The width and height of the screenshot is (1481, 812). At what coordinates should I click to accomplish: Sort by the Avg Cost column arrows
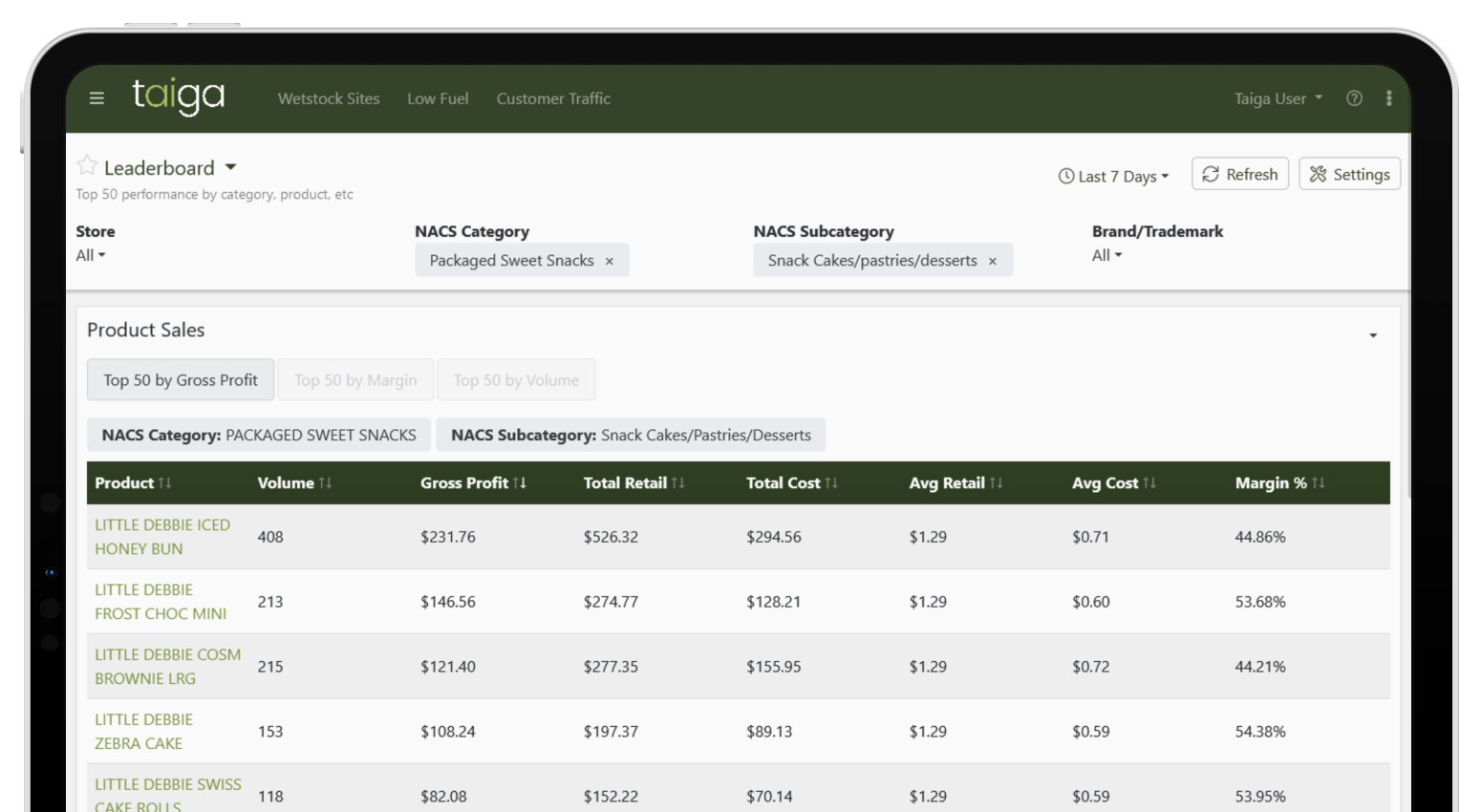[x=1149, y=483]
